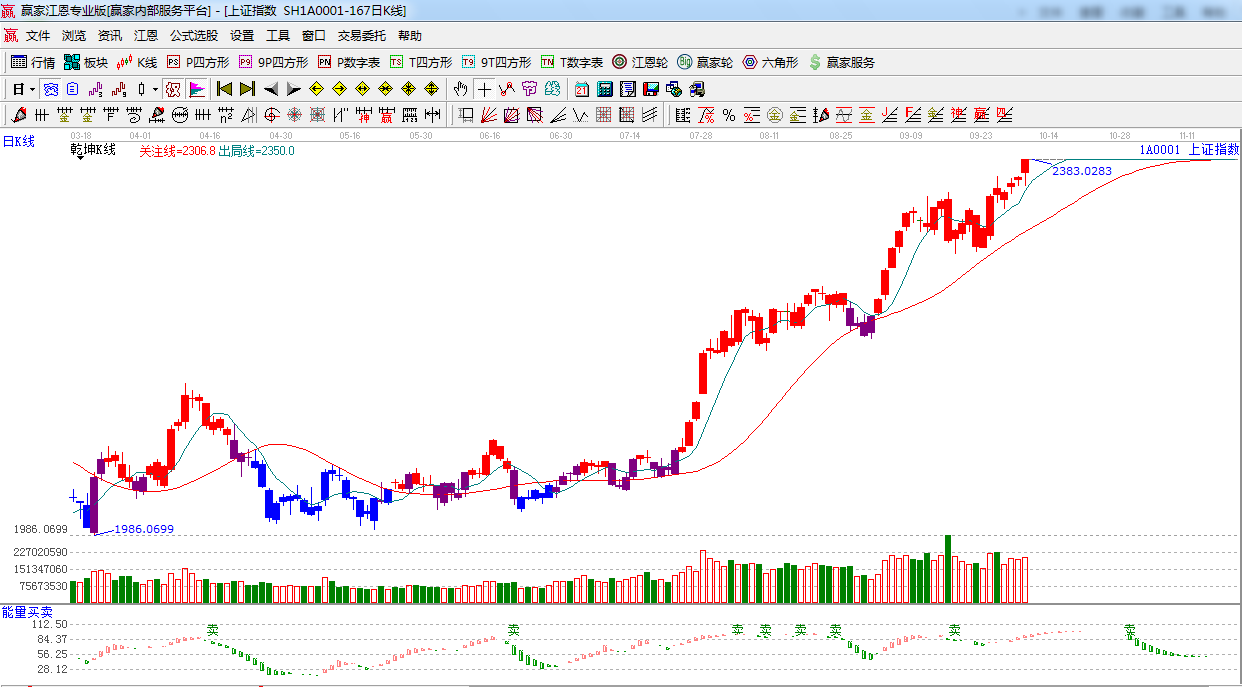
Task: Expand the 日 period dropdown arrow
Action: coord(30,89)
